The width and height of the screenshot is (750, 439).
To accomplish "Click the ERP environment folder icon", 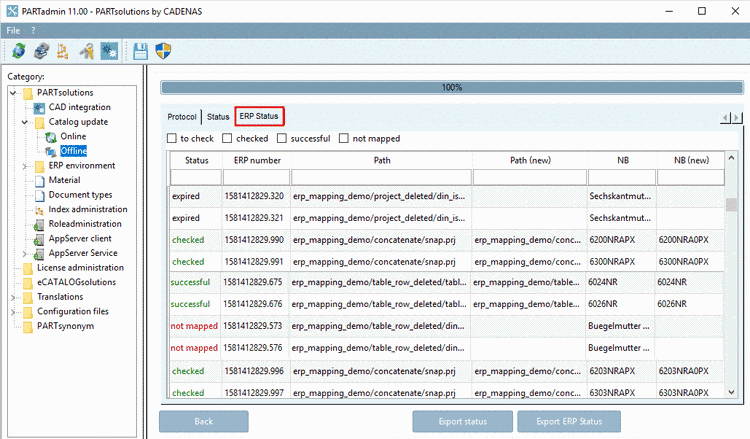I will click(40, 166).
